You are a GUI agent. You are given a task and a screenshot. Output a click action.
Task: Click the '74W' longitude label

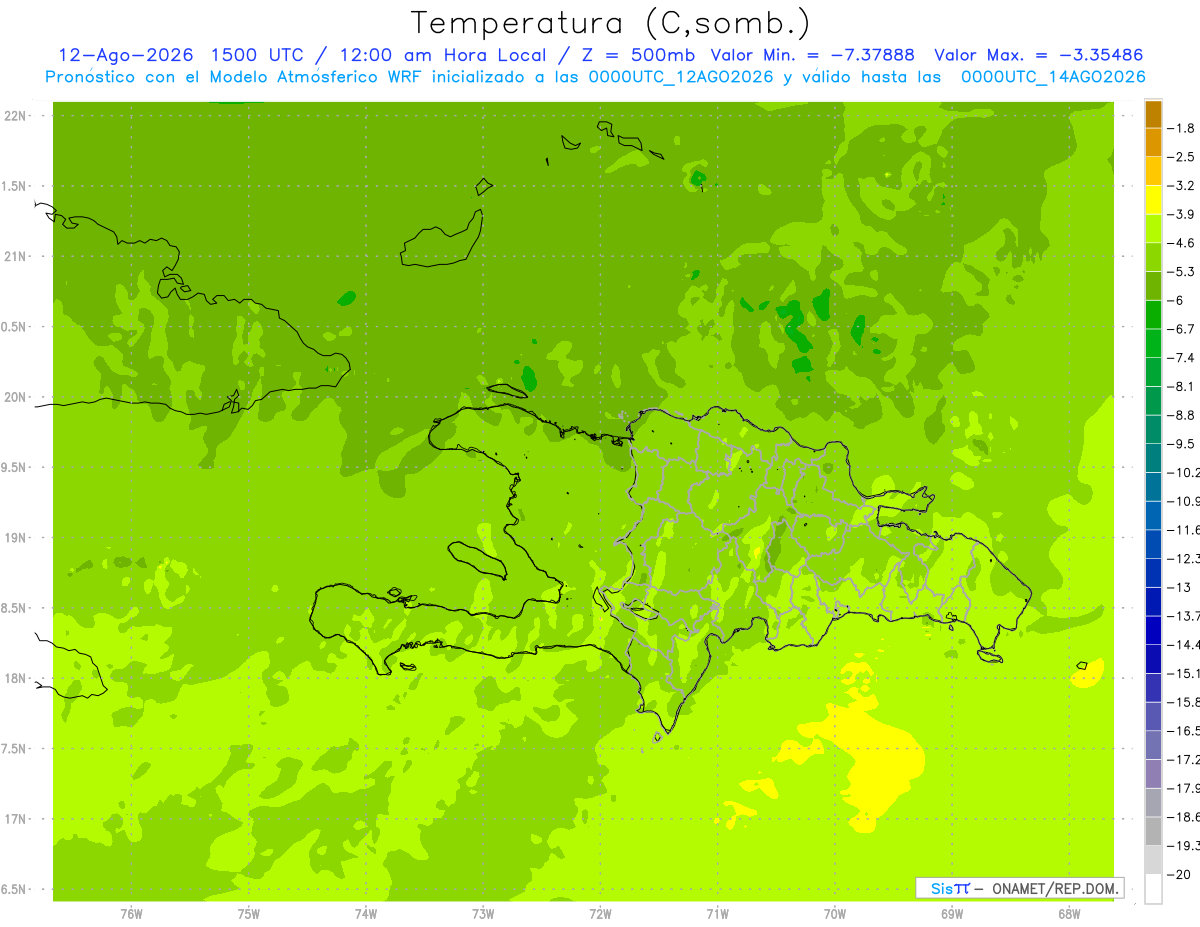click(365, 913)
